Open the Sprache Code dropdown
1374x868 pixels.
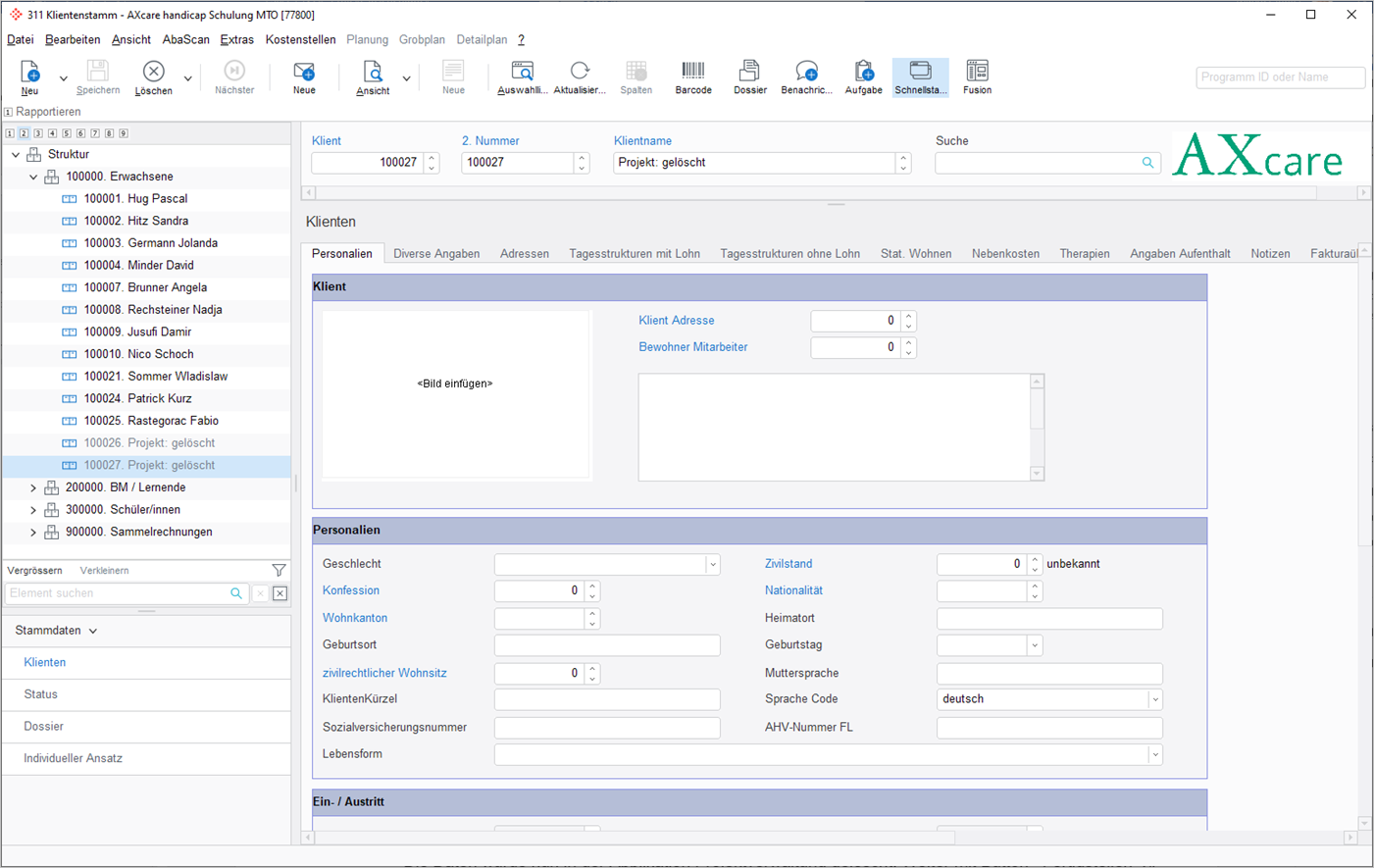[1155, 700]
